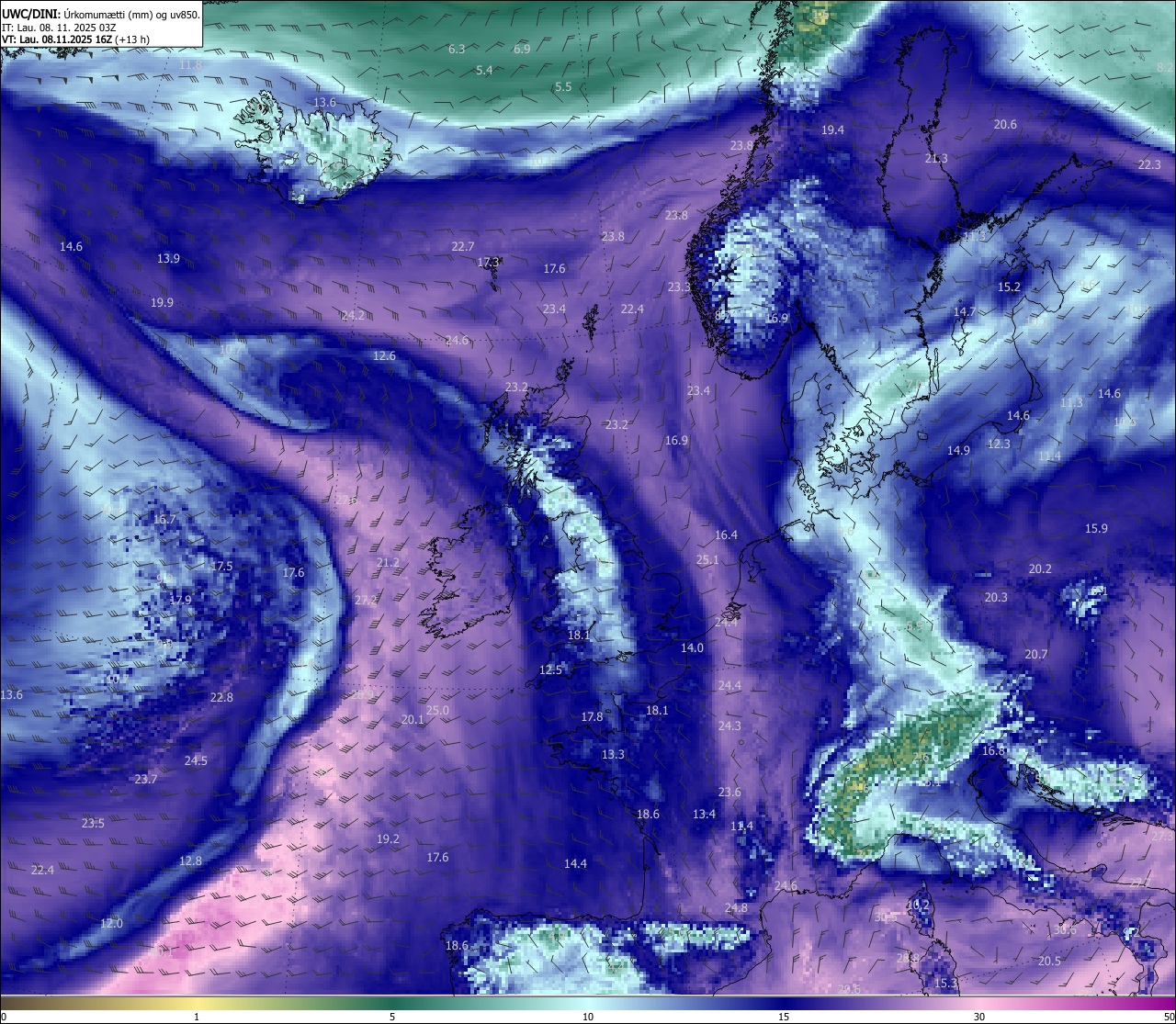Click the map value 23.7

point(146,779)
